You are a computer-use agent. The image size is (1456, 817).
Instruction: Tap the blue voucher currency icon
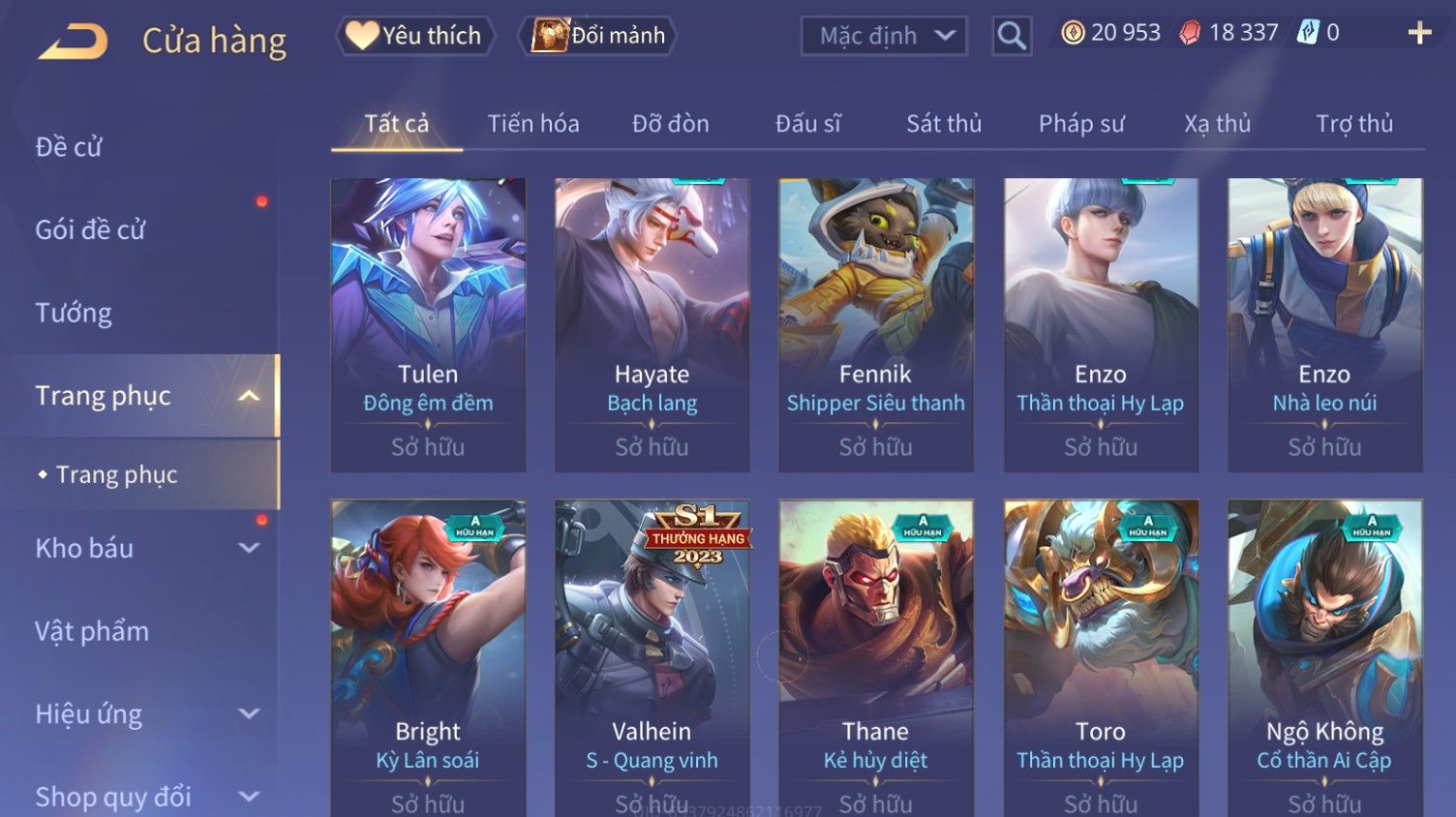pos(1308,33)
